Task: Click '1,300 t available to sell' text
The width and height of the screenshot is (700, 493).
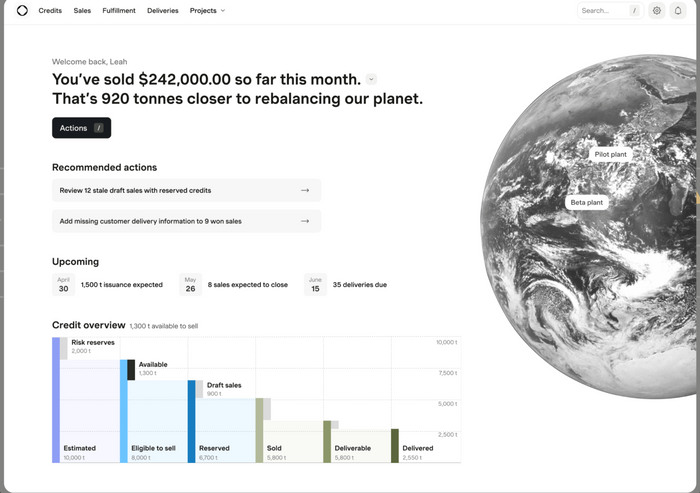Action: [163, 326]
